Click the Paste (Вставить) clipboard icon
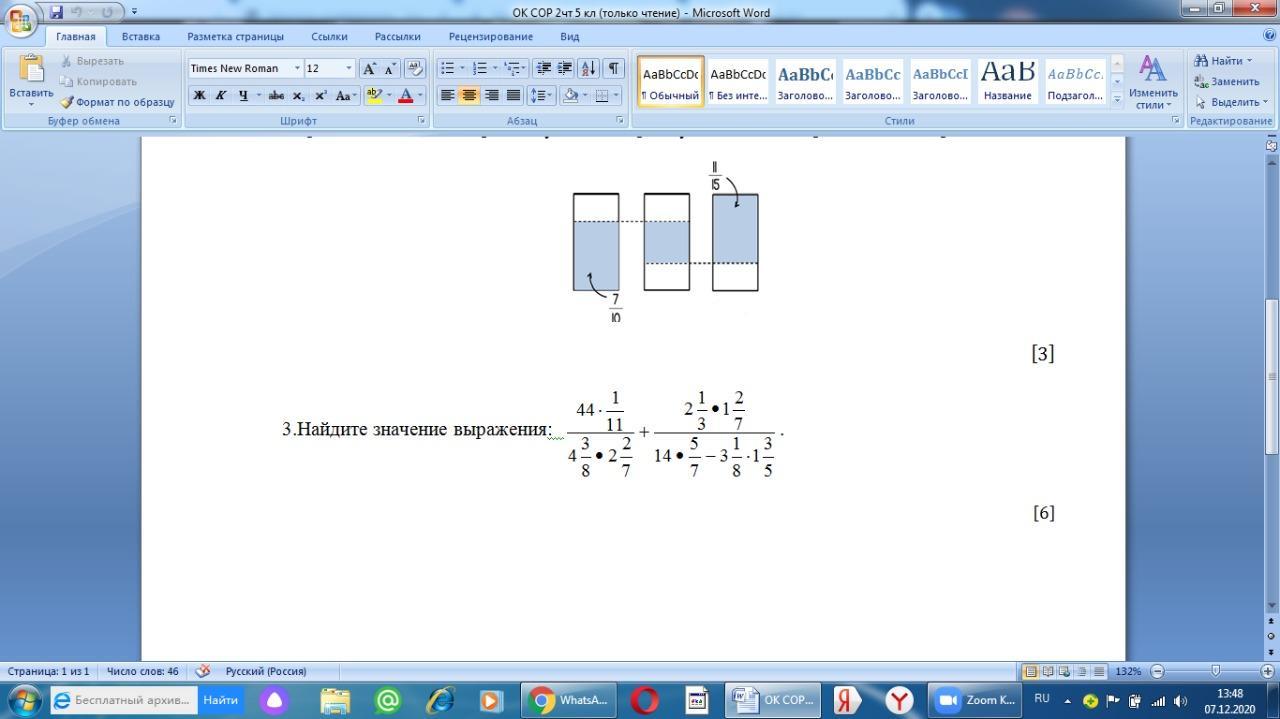Image resolution: width=1280 pixels, height=719 pixels. tap(31, 69)
